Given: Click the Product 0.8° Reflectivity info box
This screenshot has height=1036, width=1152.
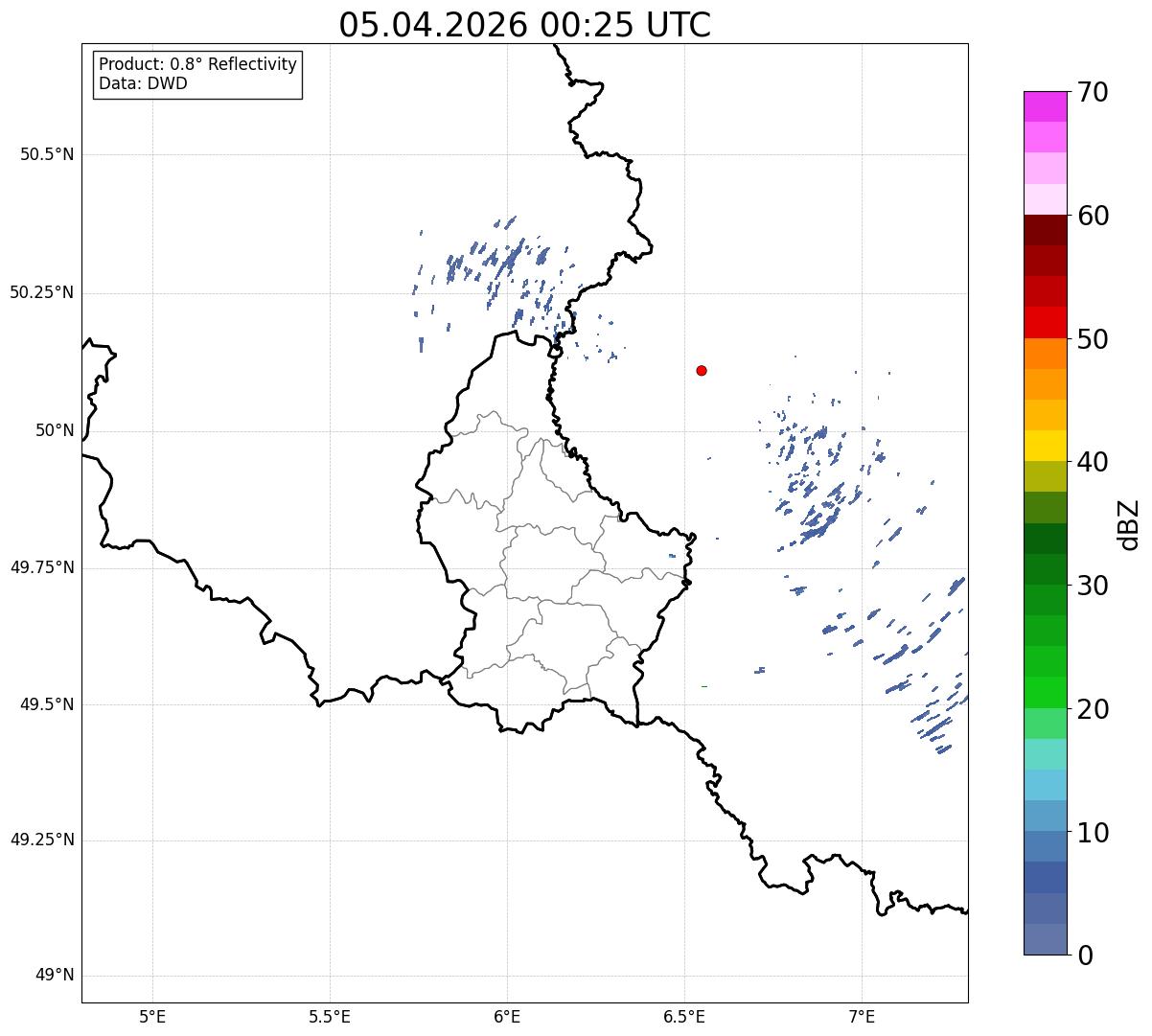Looking at the screenshot, I should [x=198, y=74].
